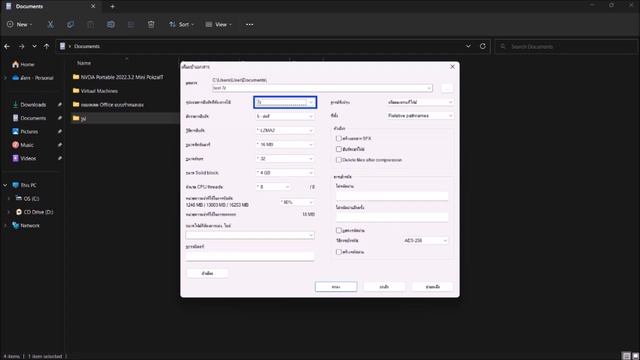Sort by the Name column header

84,63
